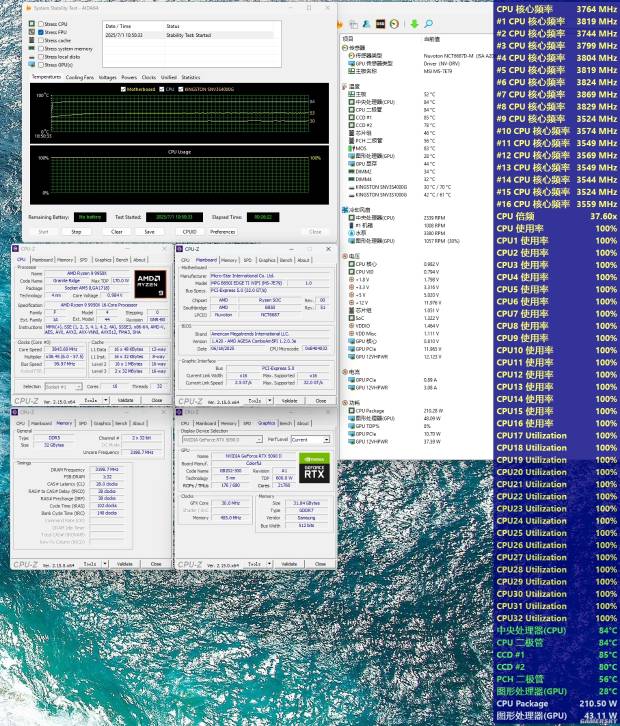Select the Stability Test Started log row

pyautogui.click(x=191, y=35)
